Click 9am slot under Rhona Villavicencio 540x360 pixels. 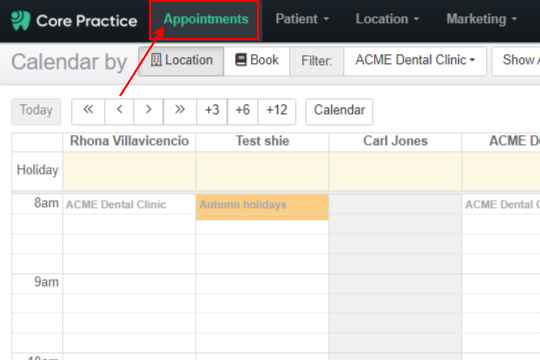point(129,284)
